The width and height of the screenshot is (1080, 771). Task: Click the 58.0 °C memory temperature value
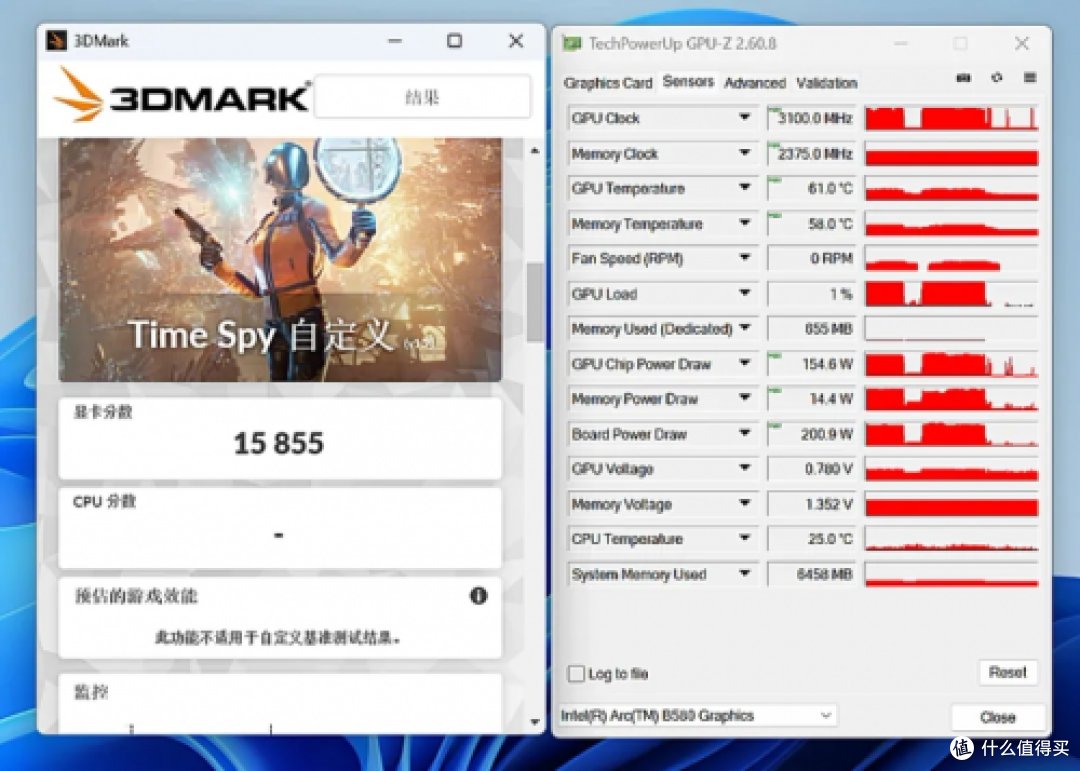[830, 223]
